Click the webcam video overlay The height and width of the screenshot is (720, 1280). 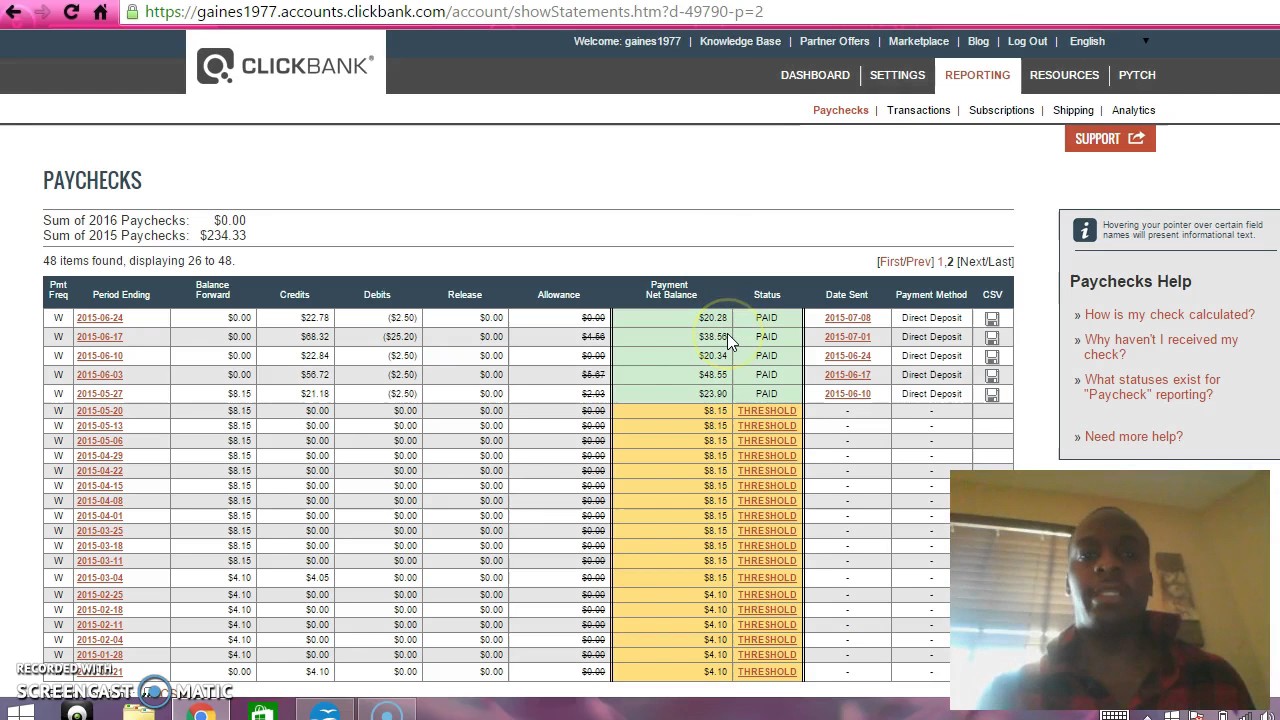1110,590
